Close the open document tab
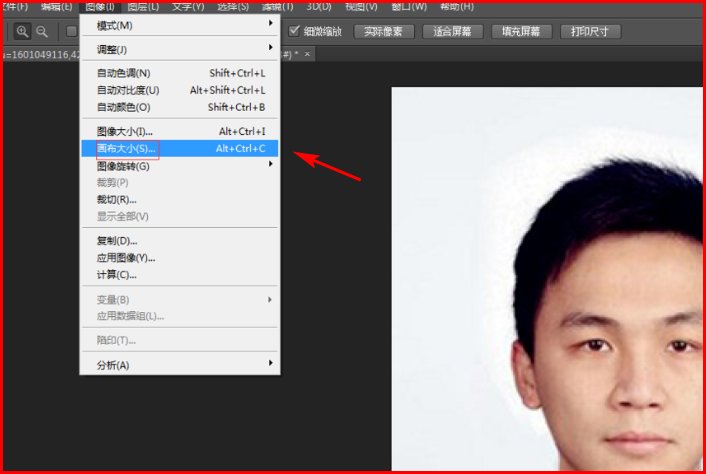The width and height of the screenshot is (706, 474). pyautogui.click(x=307, y=53)
